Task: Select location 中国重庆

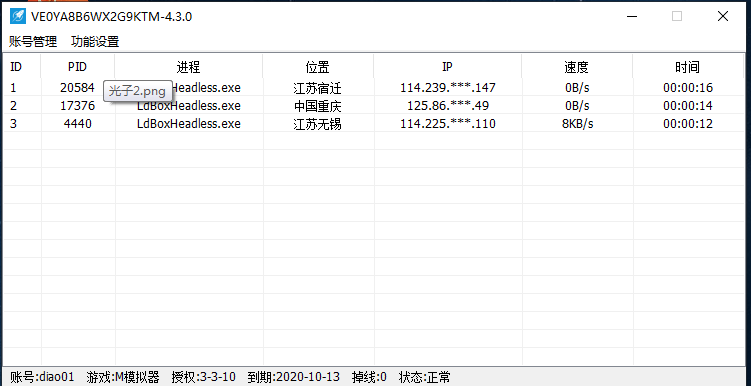Action: click(x=318, y=105)
